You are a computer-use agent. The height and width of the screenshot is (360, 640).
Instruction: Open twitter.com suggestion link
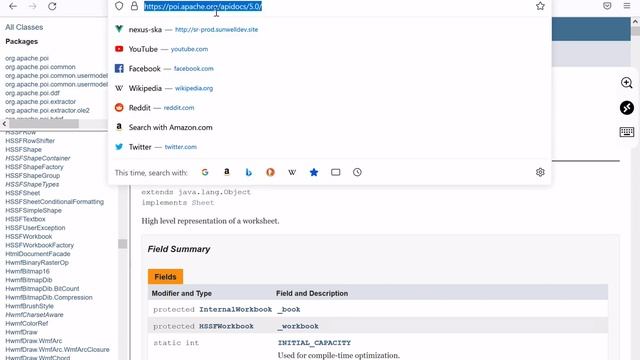tap(180, 147)
